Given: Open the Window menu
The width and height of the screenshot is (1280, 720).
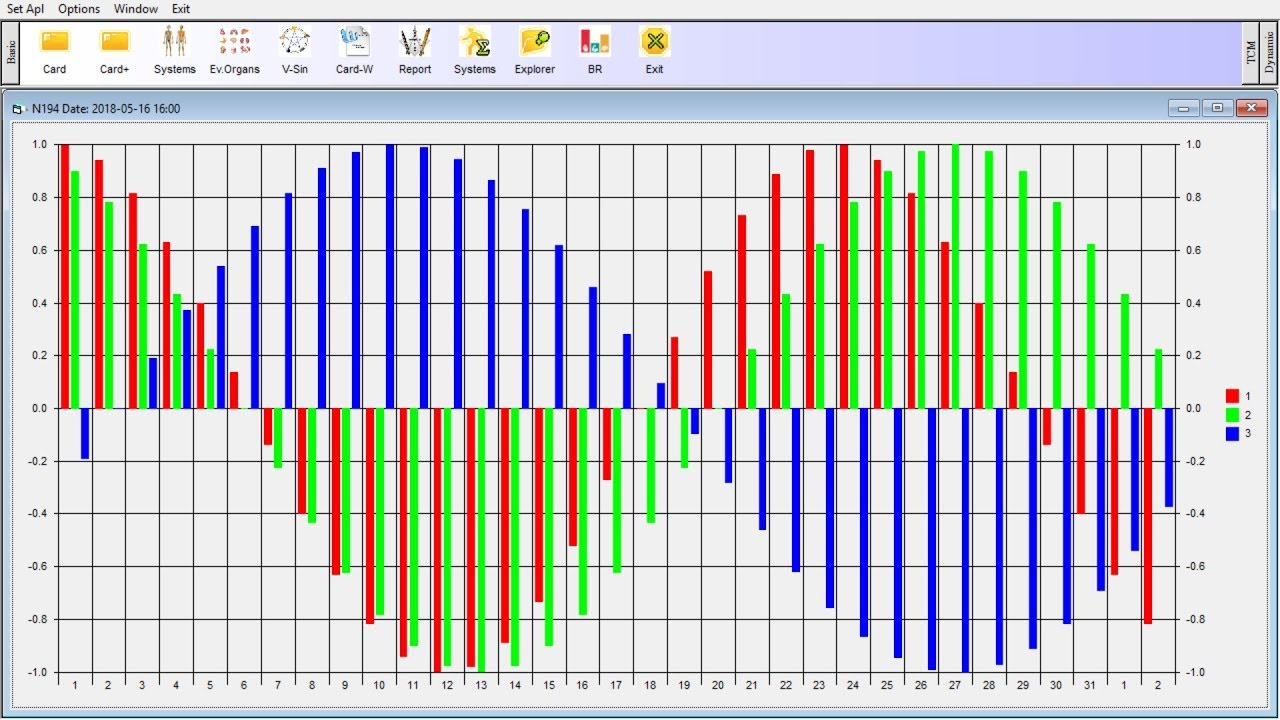Looking at the screenshot, I should [136, 8].
